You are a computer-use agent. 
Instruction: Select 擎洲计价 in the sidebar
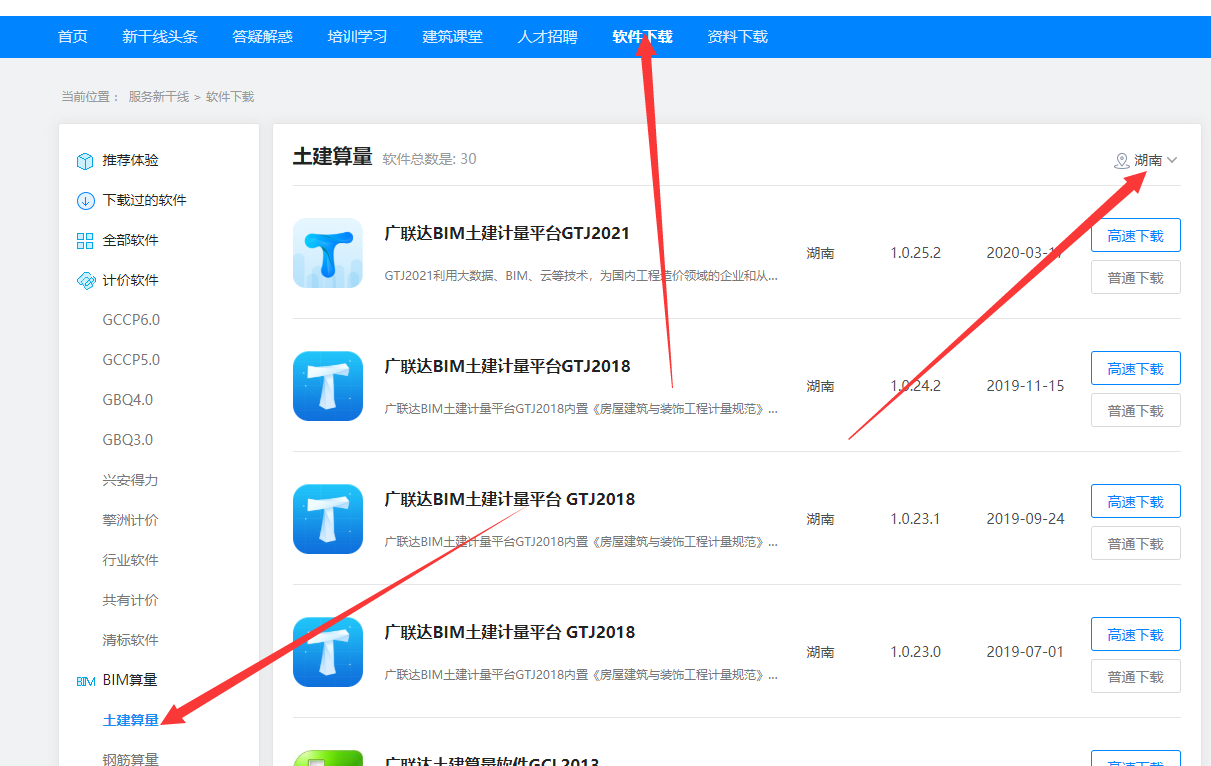[130, 520]
